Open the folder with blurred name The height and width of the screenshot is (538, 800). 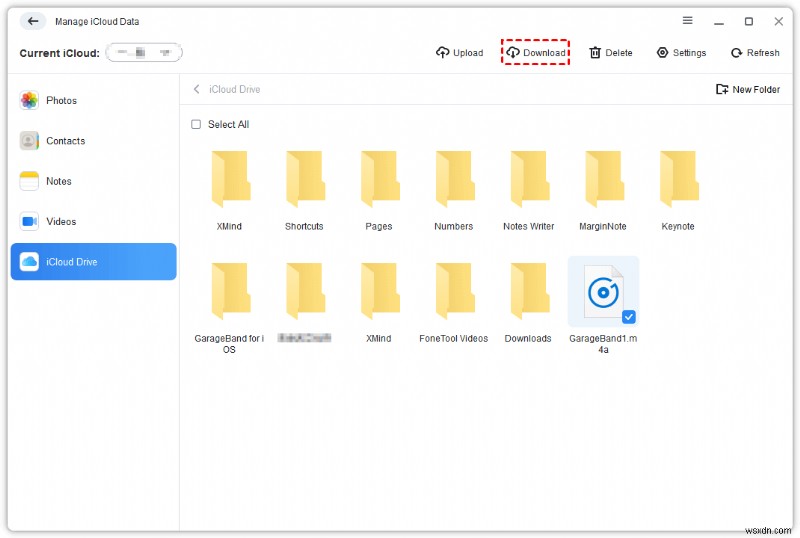point(305,291)
